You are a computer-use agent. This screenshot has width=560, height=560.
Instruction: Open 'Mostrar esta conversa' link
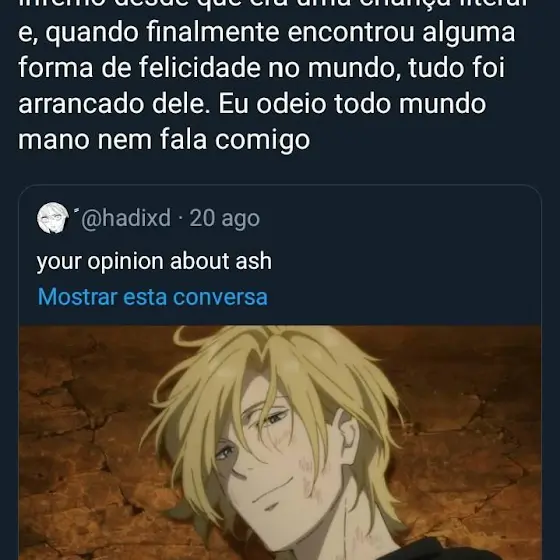coord(152,297)
